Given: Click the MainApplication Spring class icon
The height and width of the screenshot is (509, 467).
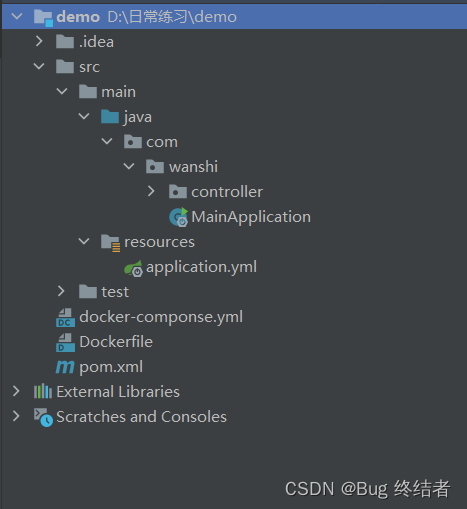Looking at the screenshot, I should point(178,217).
